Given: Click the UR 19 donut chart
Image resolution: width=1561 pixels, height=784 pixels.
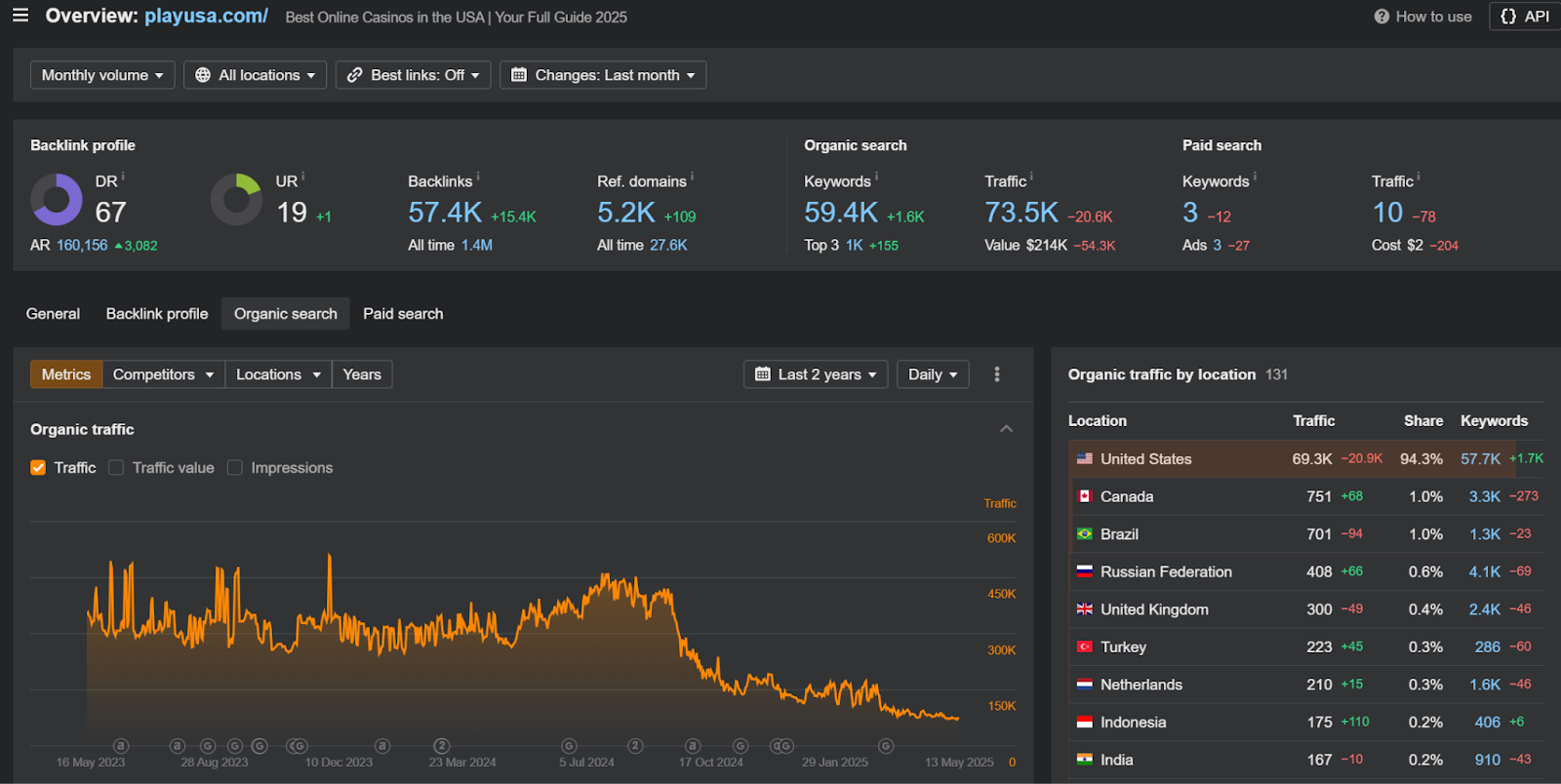Looking at the screenshot, I should click(x=236, y=200).
